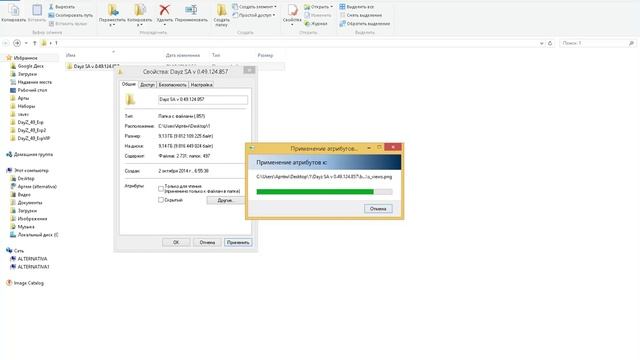Click Применить in the properties dialog
The image size is (640, 360).
(x=238, y=242)
